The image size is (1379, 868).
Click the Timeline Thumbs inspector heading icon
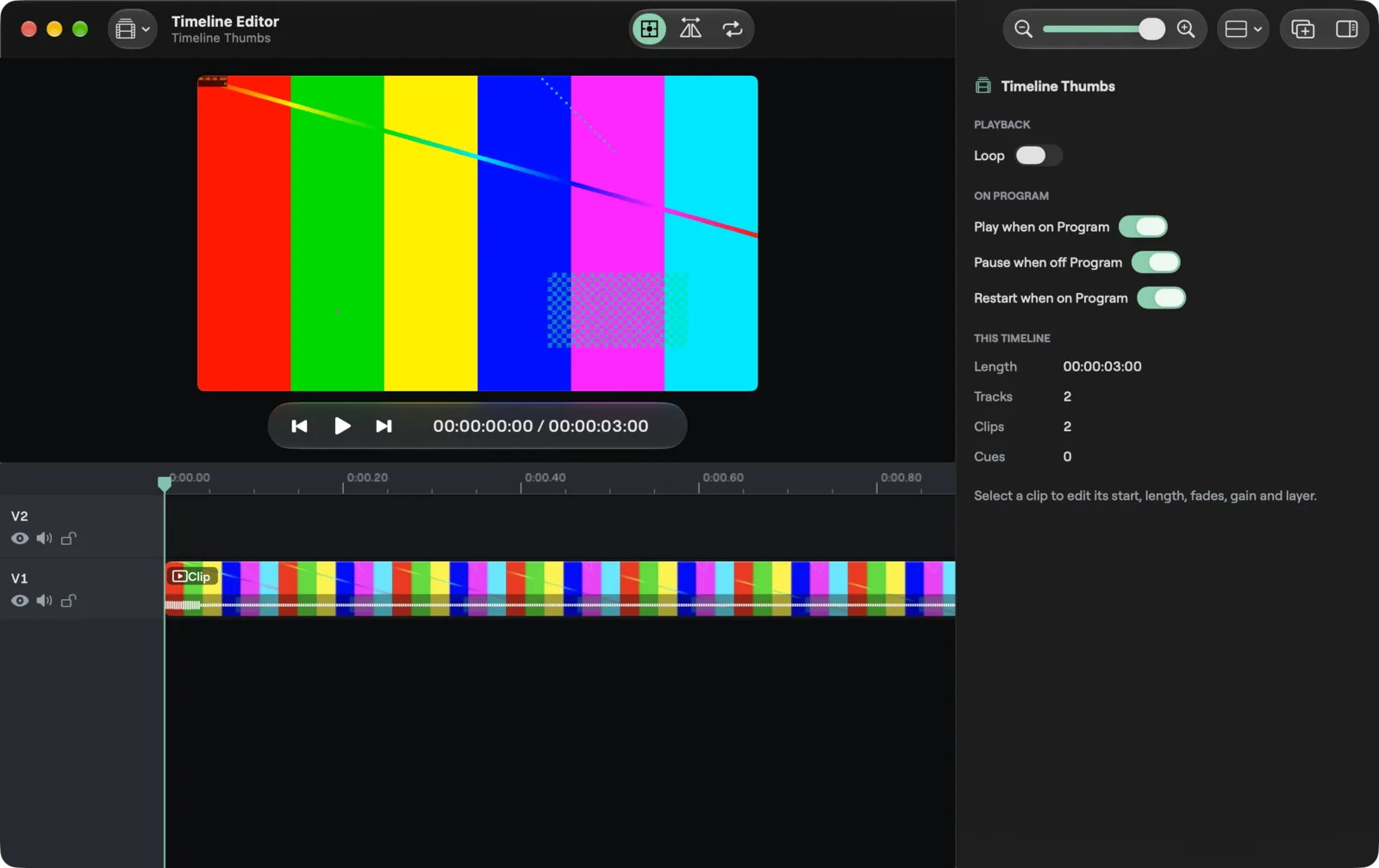pyautogui.click(x=983, y=86)
